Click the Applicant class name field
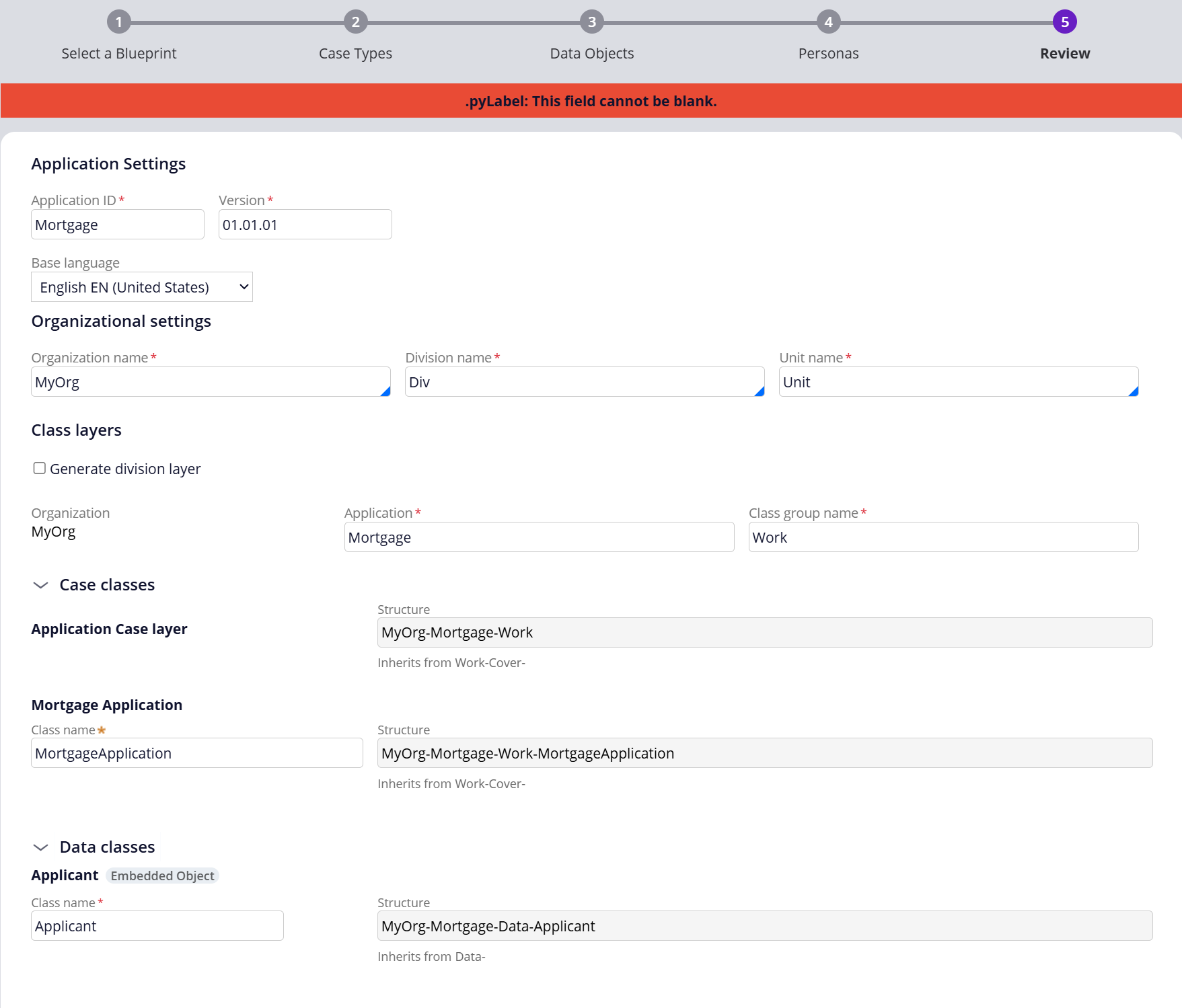 (x=157, y=926)
